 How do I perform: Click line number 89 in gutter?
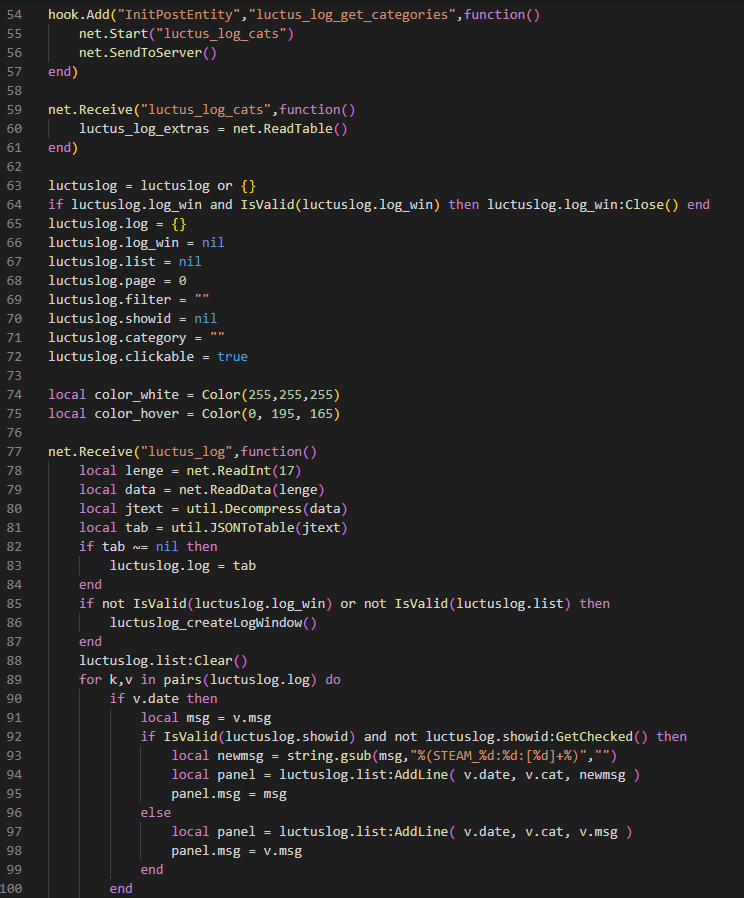click(14, 680)
